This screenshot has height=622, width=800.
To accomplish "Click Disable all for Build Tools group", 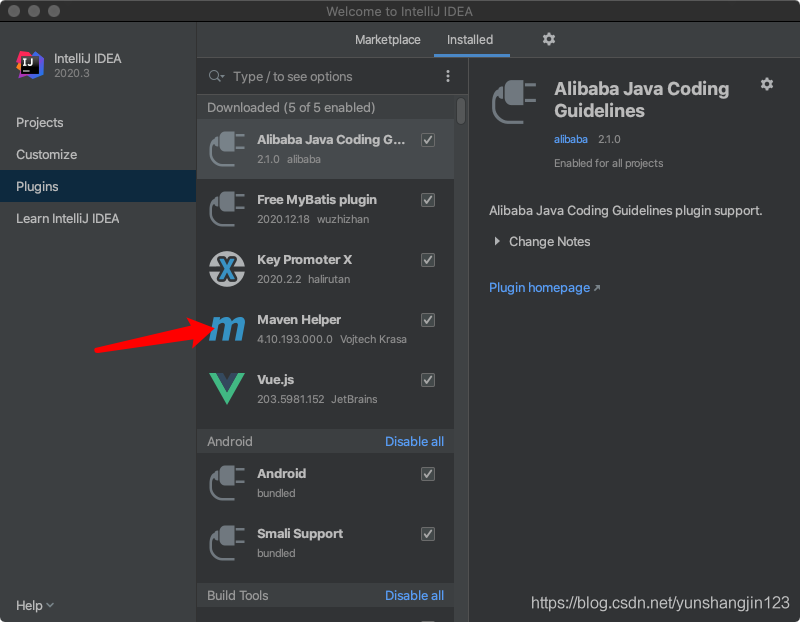I will (414, 595).
